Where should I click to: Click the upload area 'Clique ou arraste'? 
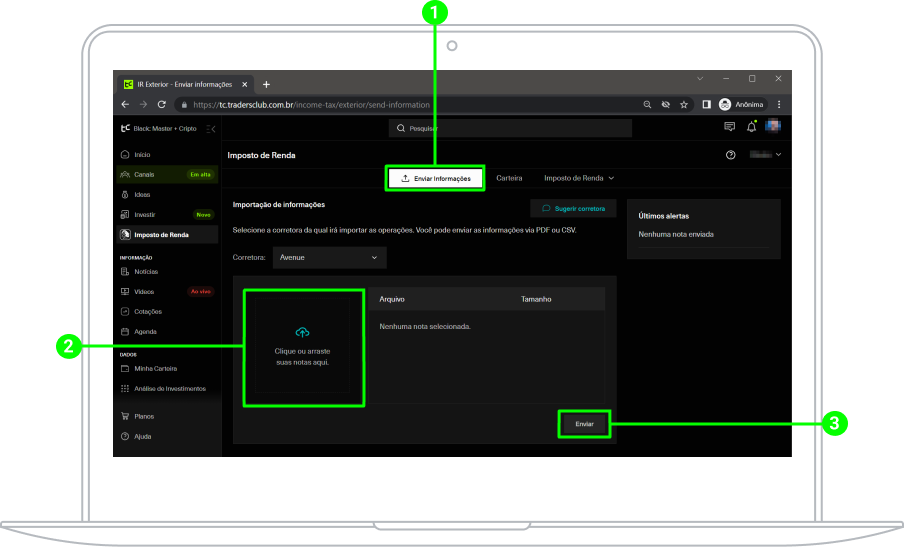click(303, 345)
